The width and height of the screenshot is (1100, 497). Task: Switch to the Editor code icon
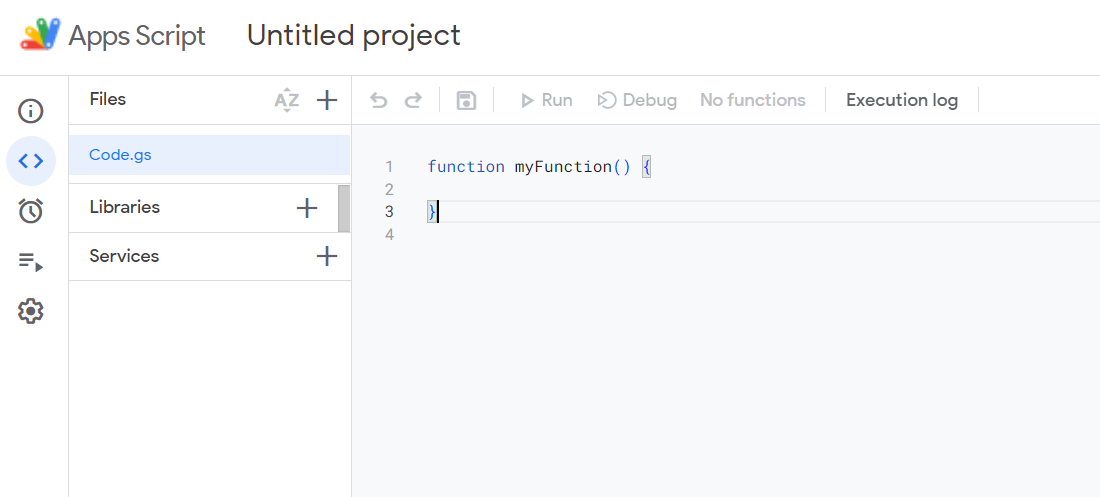(31, 161)
